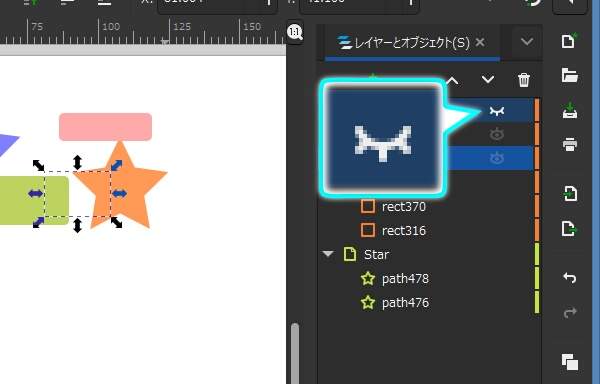Image resolution: width=600 pixels, height=384 pixels.
Task: Click the star icon beside path476
Action: tap(368, 303)
